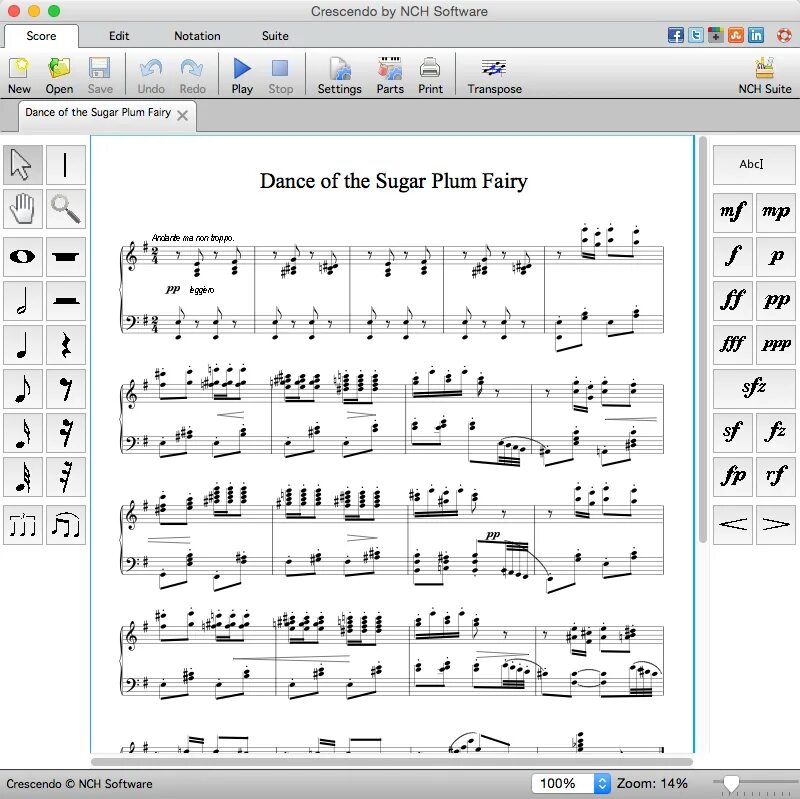
Task: Insert fp dynamic marking
Action: point(733,477)
